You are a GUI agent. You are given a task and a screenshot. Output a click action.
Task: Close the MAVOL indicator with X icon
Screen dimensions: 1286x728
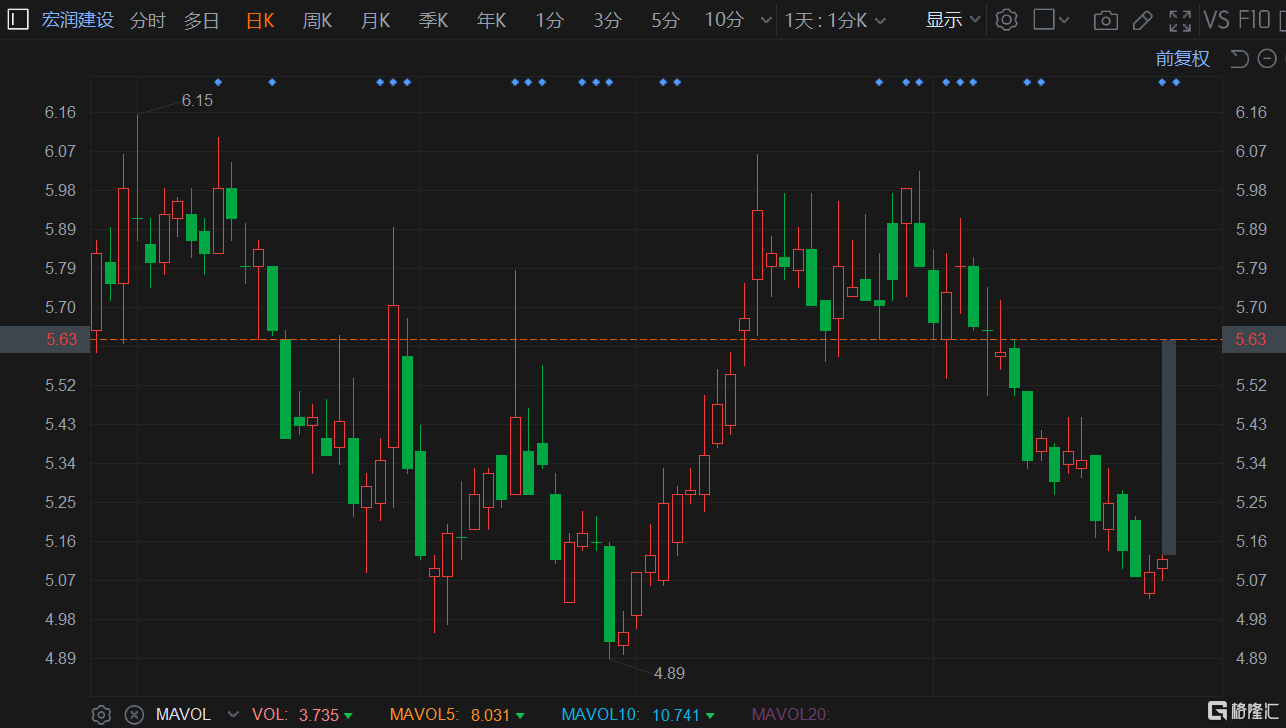[134, 714]
